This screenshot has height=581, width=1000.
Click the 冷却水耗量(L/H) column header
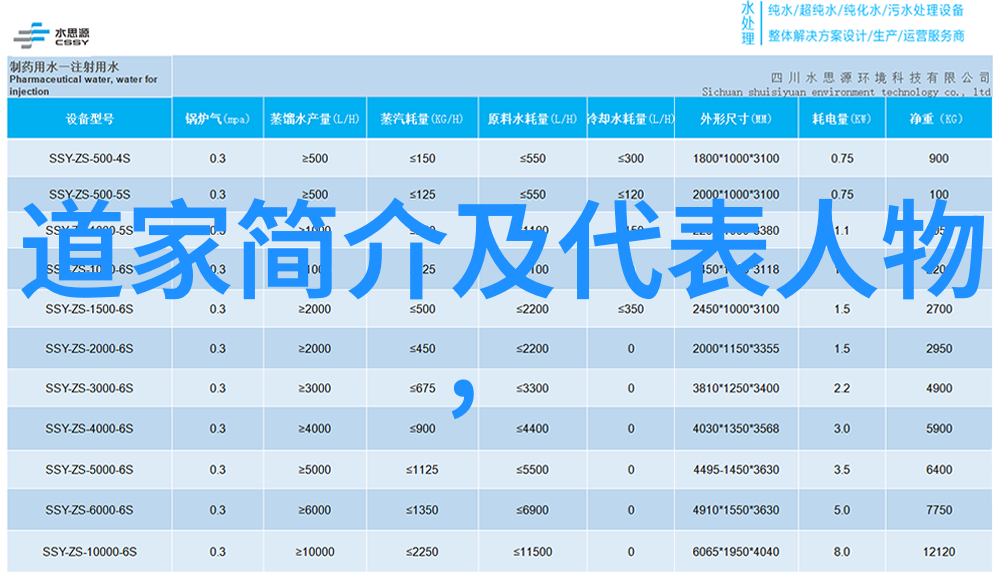point(630,118)
